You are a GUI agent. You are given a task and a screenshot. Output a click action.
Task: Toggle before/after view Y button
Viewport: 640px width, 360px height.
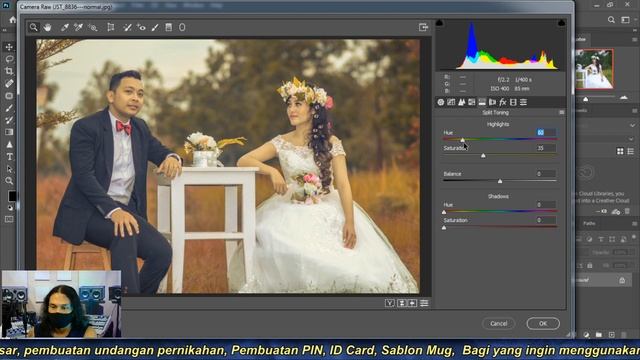point(390,303)
